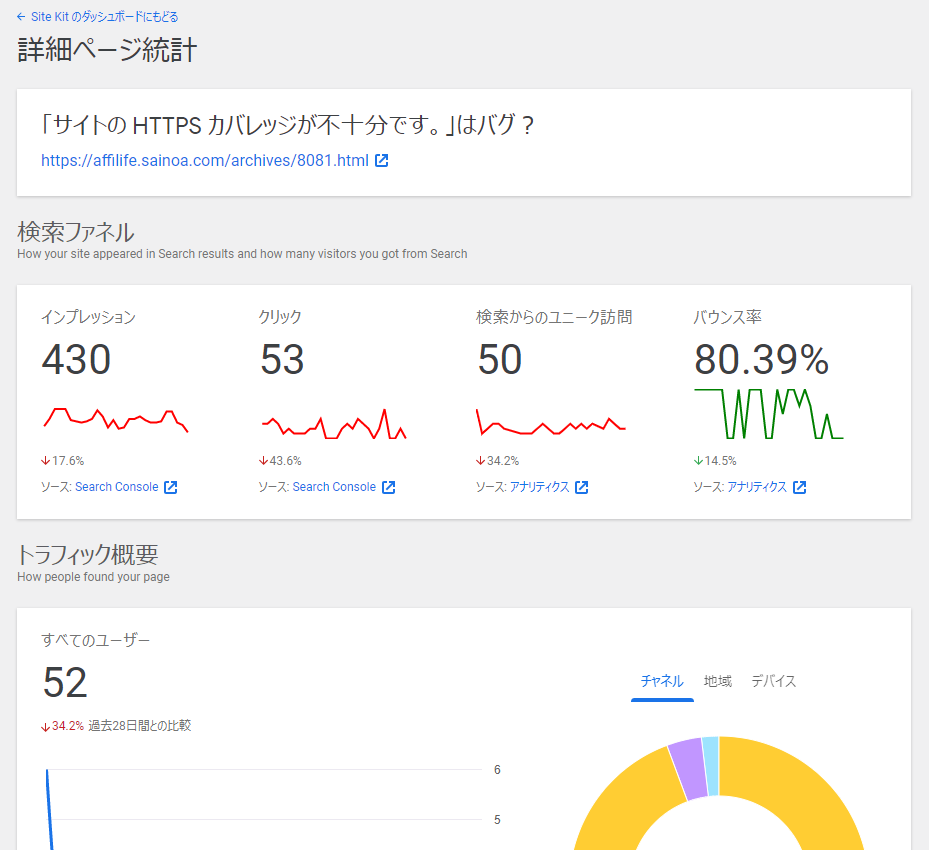929x850 pixels.
Task: Click the すべてのユーザー value 52
Action: [65, 682]
